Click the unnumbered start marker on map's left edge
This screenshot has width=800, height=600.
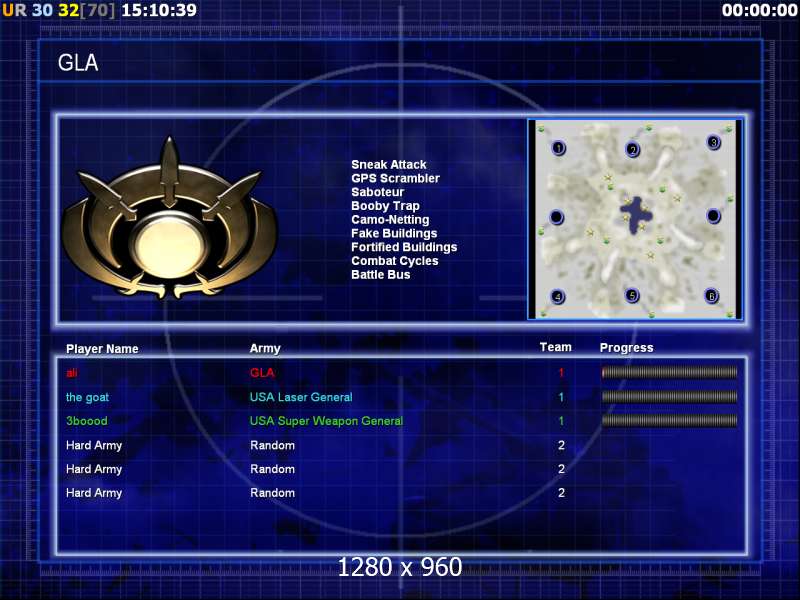pyautogui.click(x=557, y=217)
